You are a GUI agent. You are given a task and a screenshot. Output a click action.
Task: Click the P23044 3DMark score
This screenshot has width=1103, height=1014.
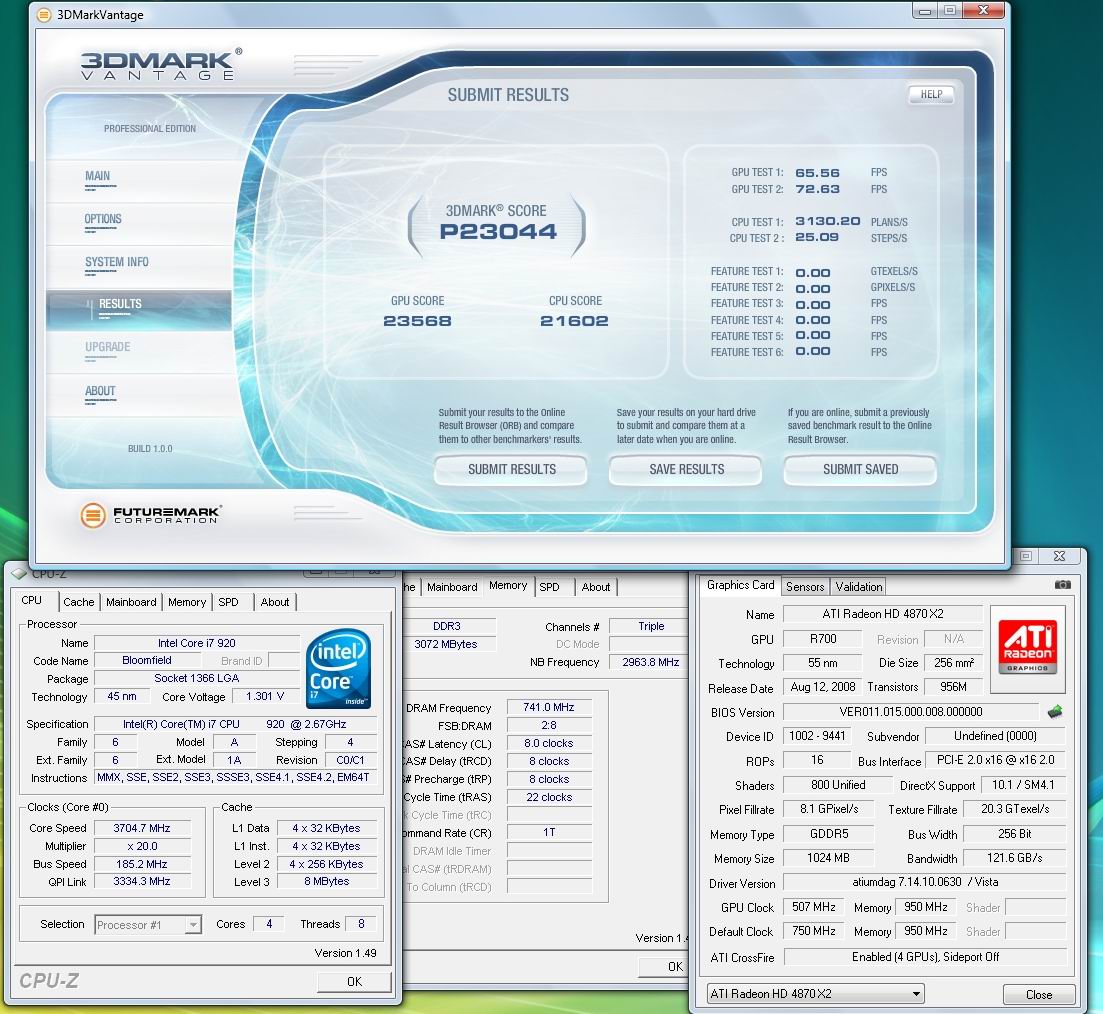pos(497,232)
